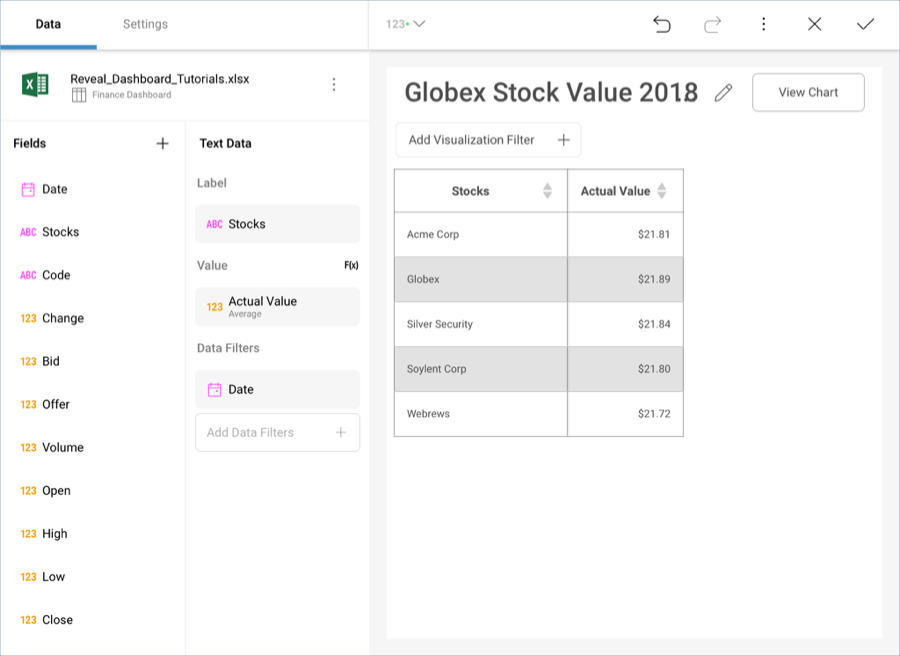Viewport: 900px width, 656px height.
Task: Open data source overflow menu
Action: pos(334,85)
